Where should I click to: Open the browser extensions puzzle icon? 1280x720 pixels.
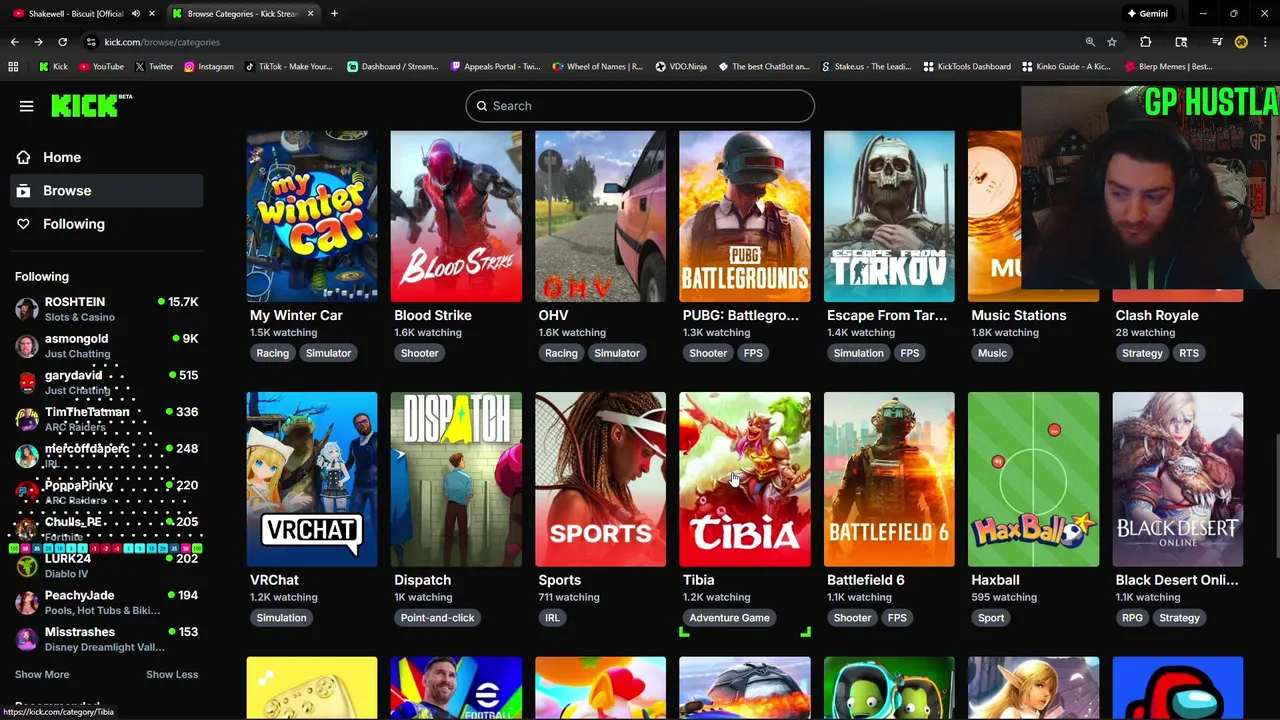tap(1145, 42)
